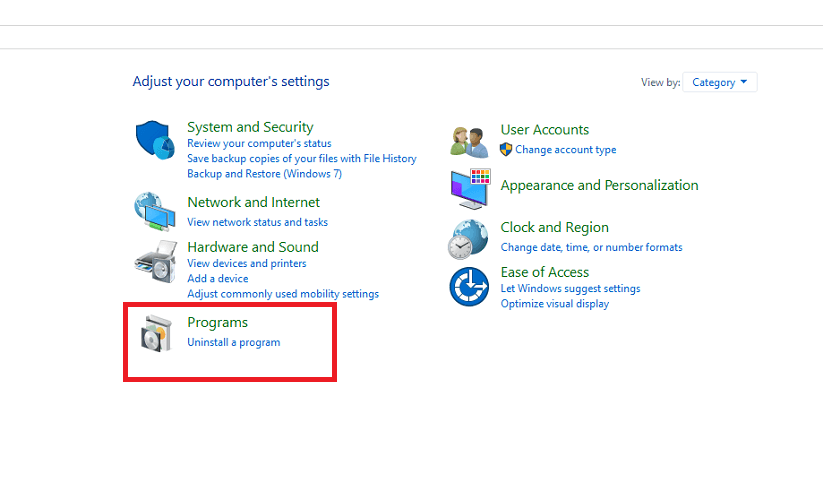Open the Clock and Region globe-clock icon
The height and width of the screenshot is (500, 823).
pyautogui.click(x=468, y=239)
